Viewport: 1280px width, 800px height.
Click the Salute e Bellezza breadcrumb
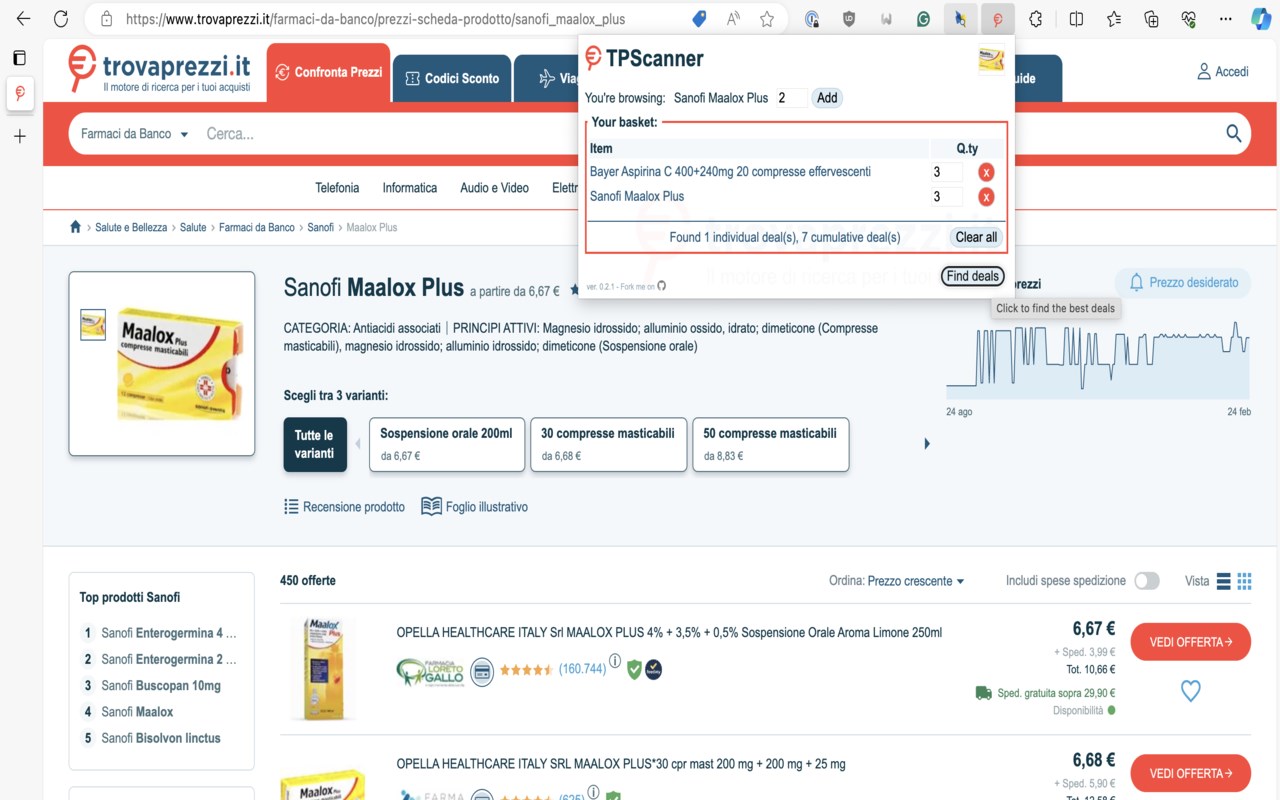click(x=131, y=228)
